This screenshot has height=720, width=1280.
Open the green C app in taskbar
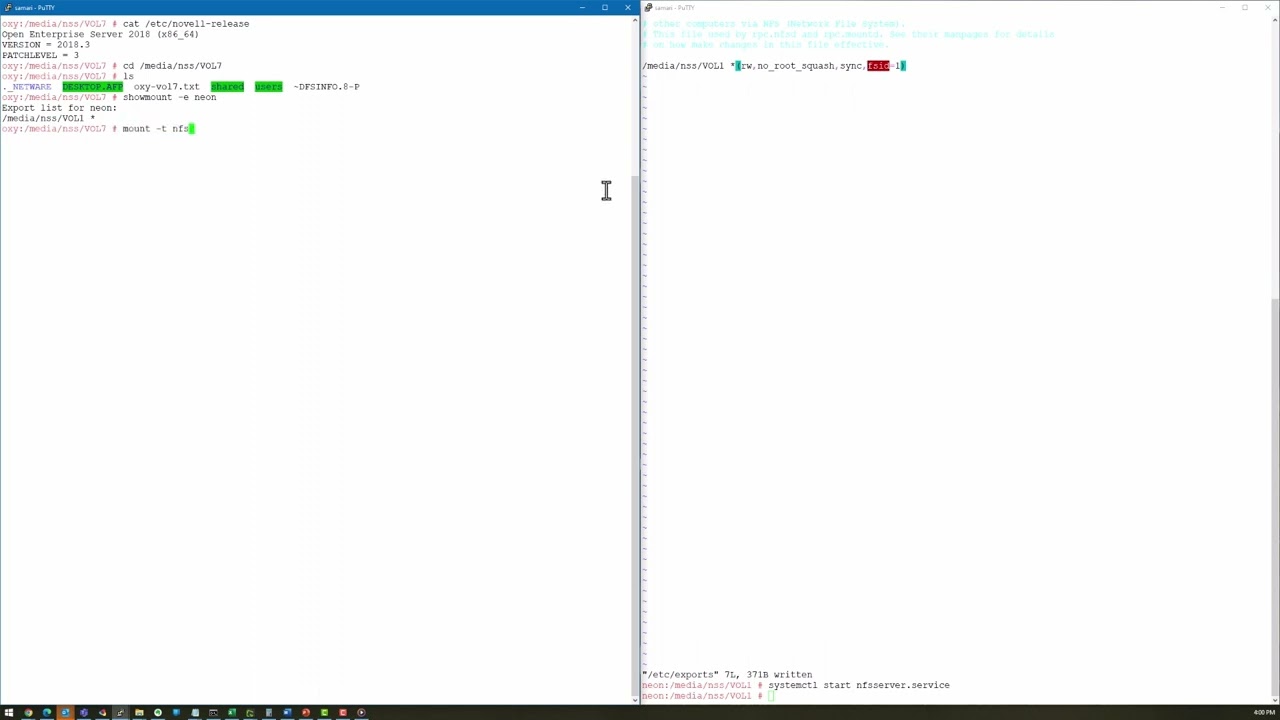click(x=324, y=713)
